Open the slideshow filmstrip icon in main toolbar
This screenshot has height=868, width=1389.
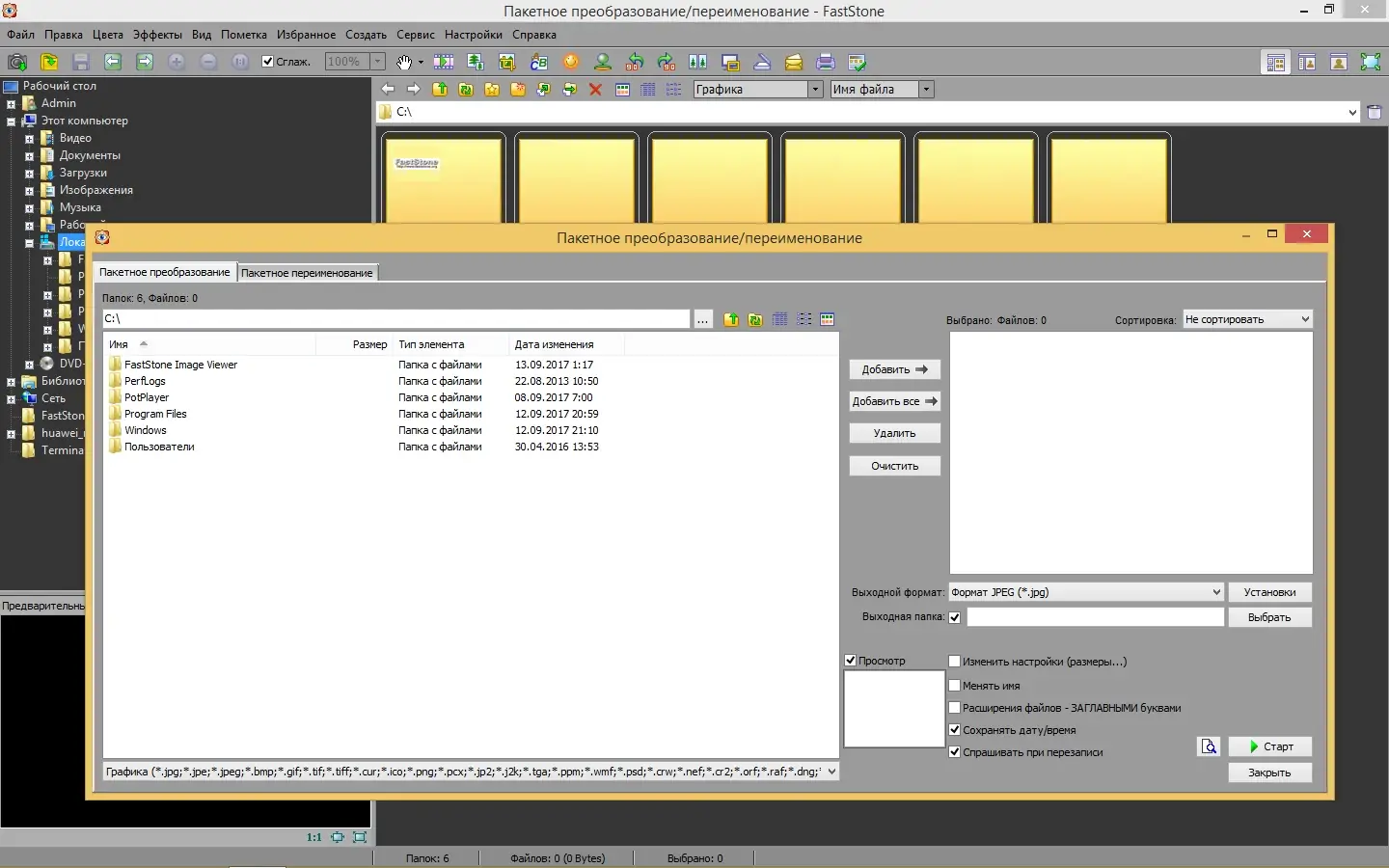[x=444, y=62]
